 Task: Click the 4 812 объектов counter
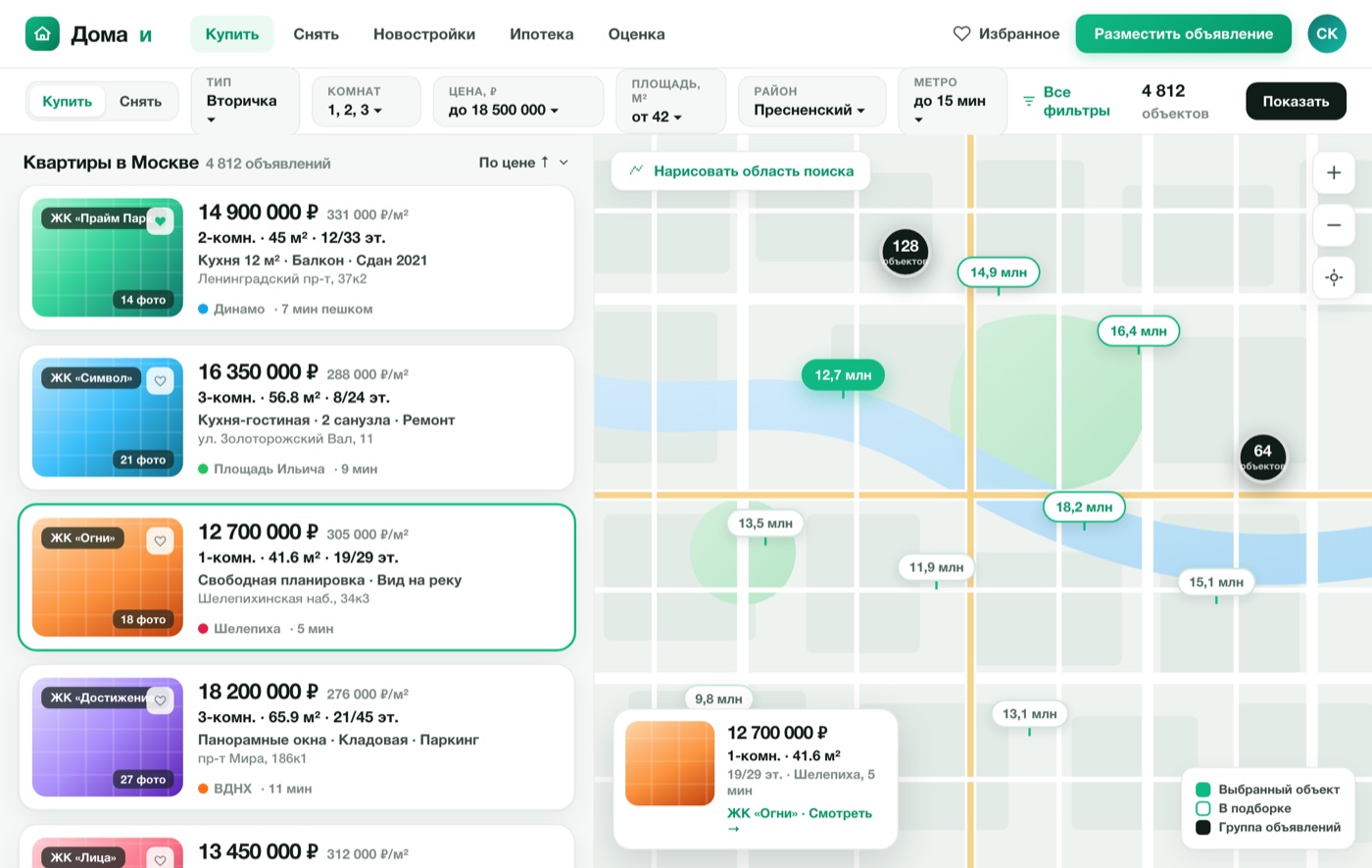point(1175,101)
